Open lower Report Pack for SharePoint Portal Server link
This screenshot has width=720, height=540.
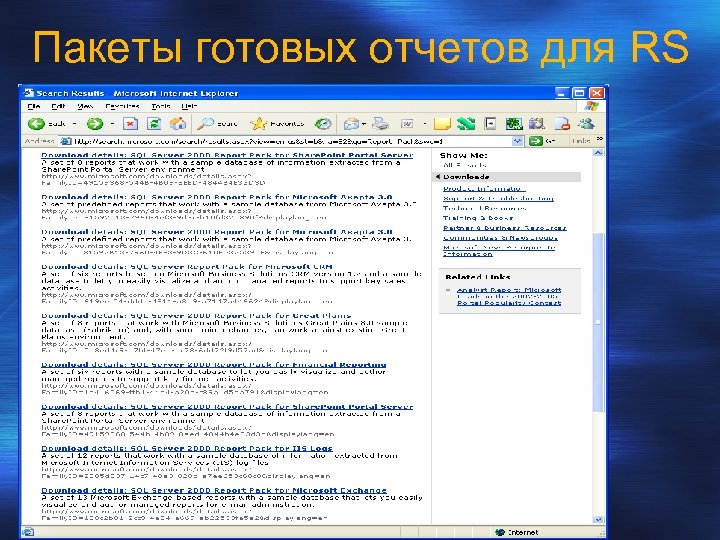(227, 406)
